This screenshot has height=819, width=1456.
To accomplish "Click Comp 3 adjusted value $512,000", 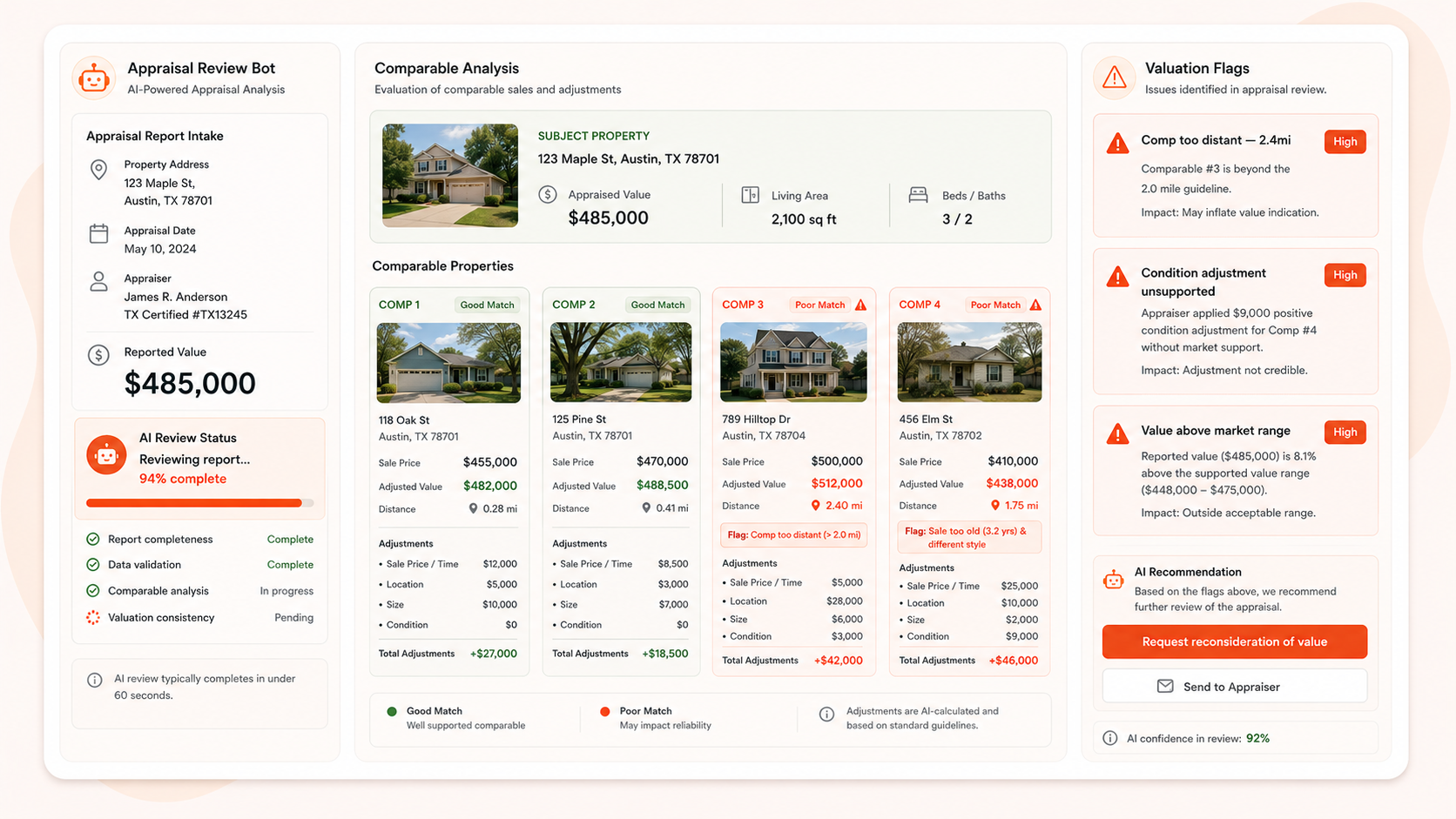I will 837,483.
